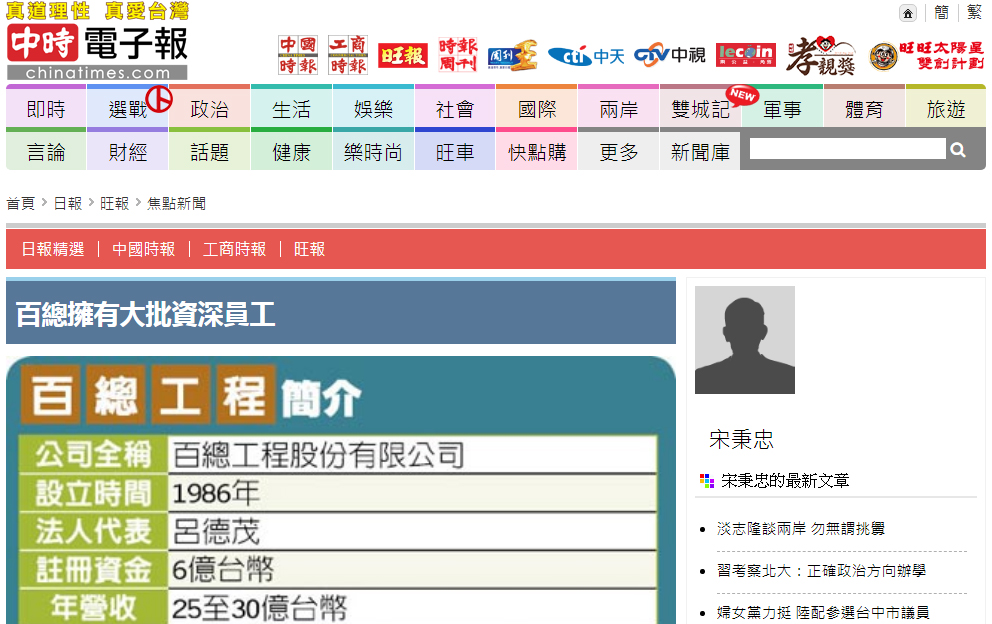This screenshot has height=624, width=992.
Task: Click the CTi 中天 logo
Action: pos(585,56)
